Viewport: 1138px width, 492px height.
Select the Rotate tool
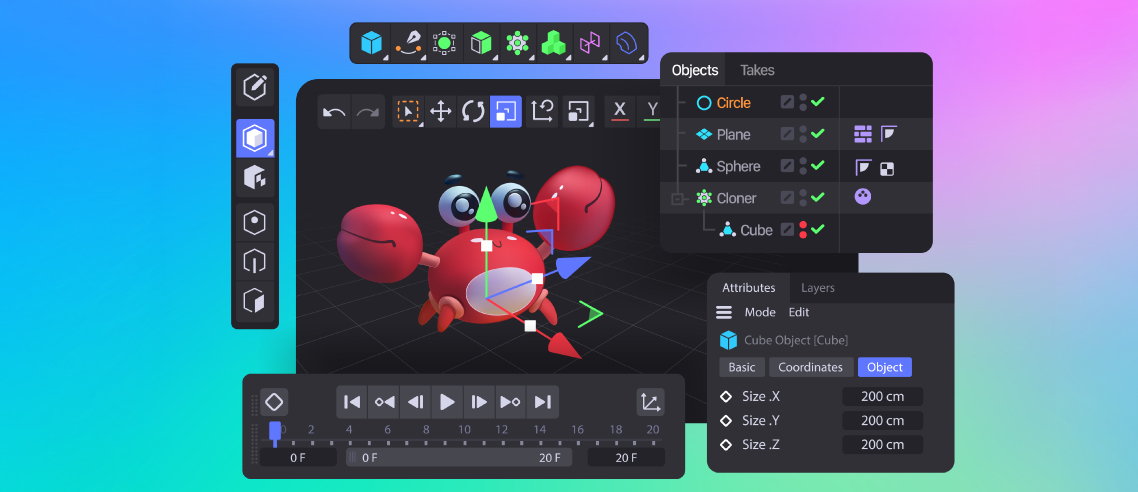pyautogui.click(x=473, y=112)
